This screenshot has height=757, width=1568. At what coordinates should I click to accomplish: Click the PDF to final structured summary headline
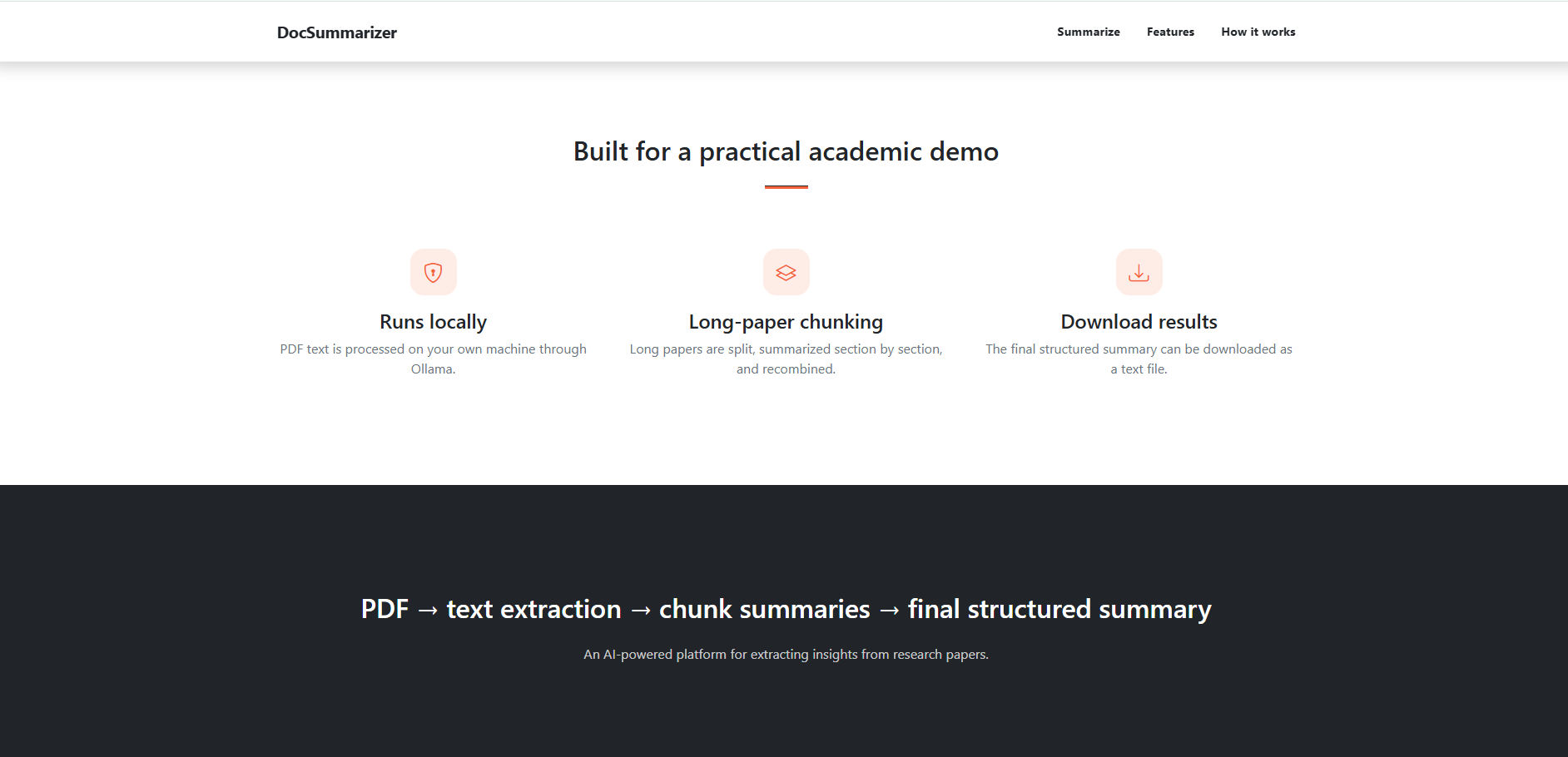point(786,609)
